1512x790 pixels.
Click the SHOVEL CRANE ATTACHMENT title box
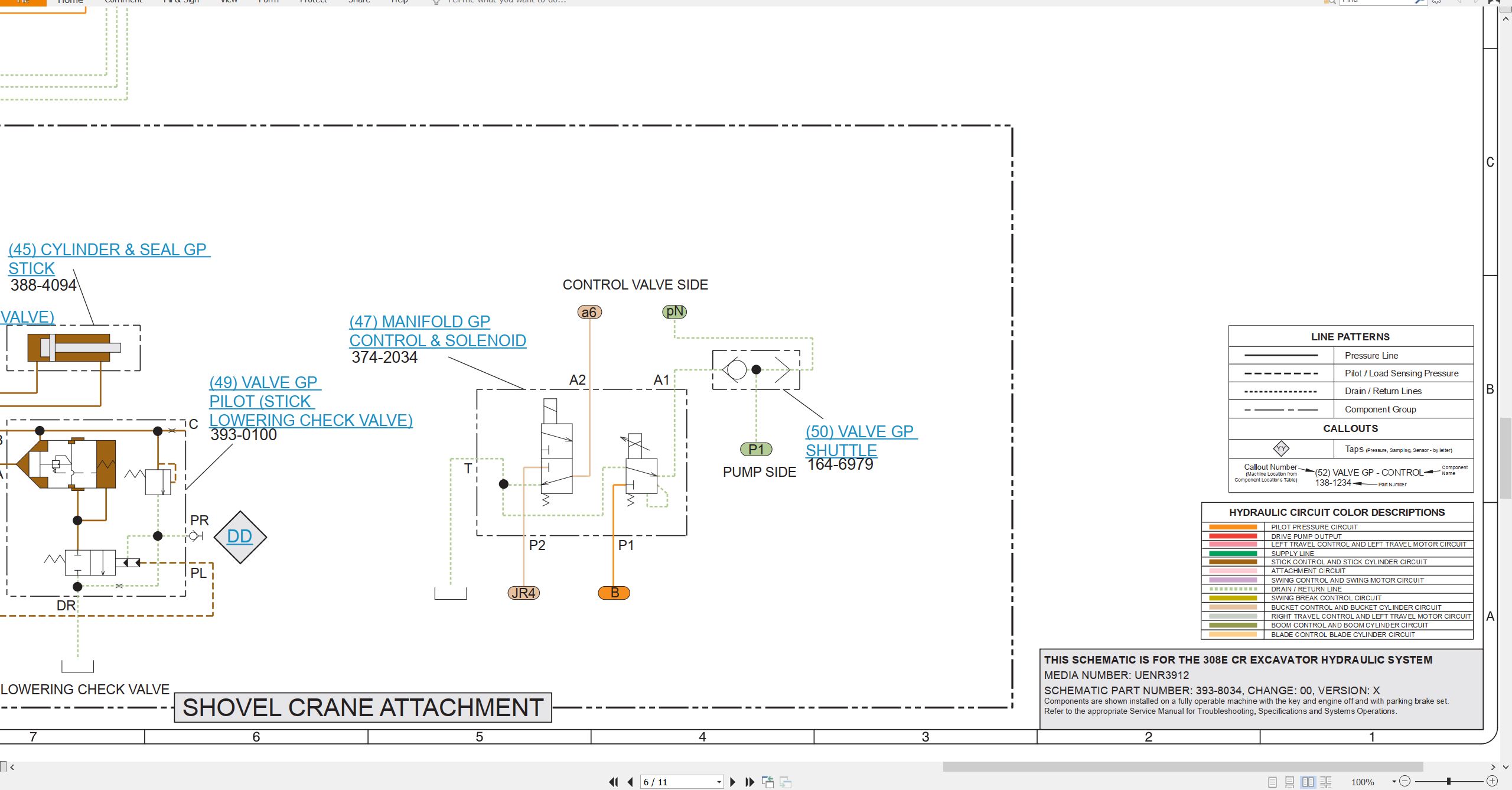pos(363,707)
